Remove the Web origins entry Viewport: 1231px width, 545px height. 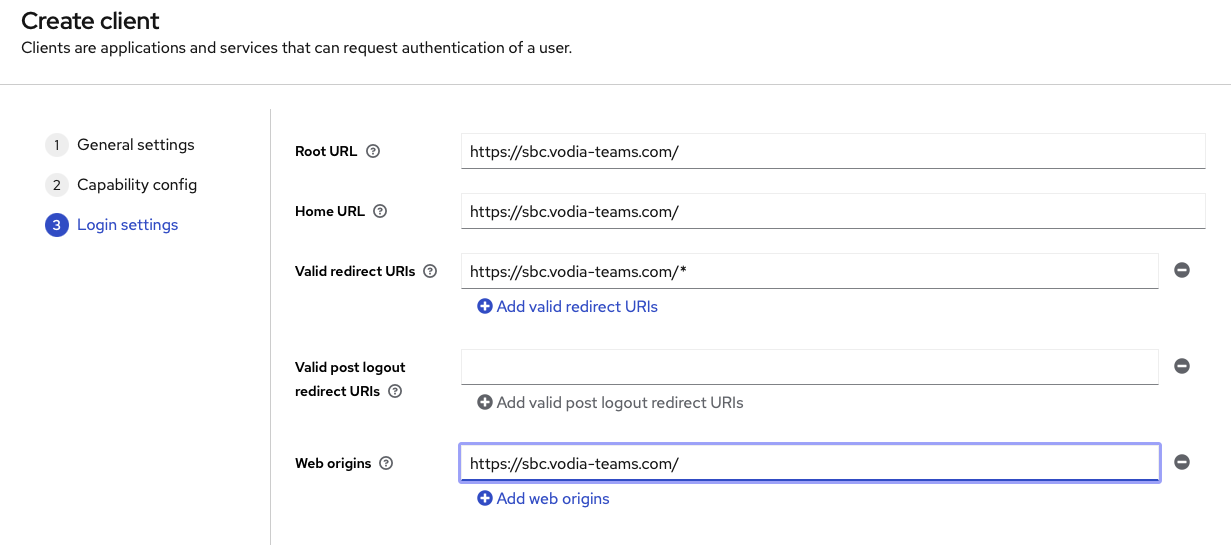tap(1182, 462)
